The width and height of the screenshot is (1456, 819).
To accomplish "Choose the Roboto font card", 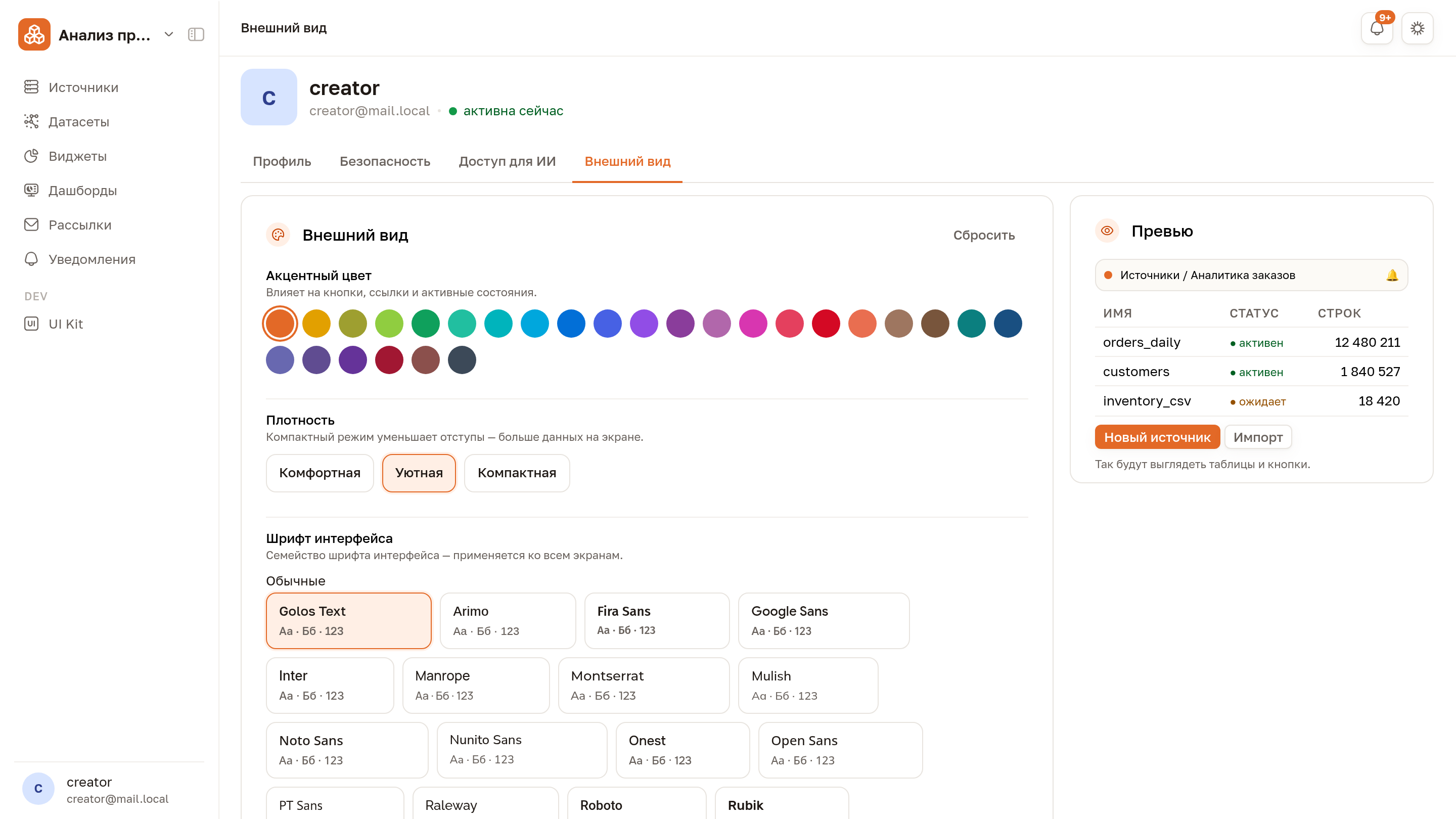I will [636, 803].
